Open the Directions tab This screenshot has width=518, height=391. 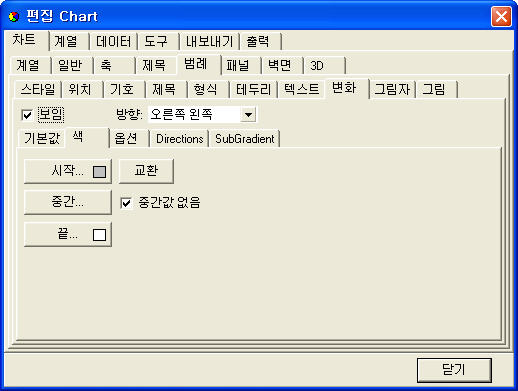coord(179,138)
